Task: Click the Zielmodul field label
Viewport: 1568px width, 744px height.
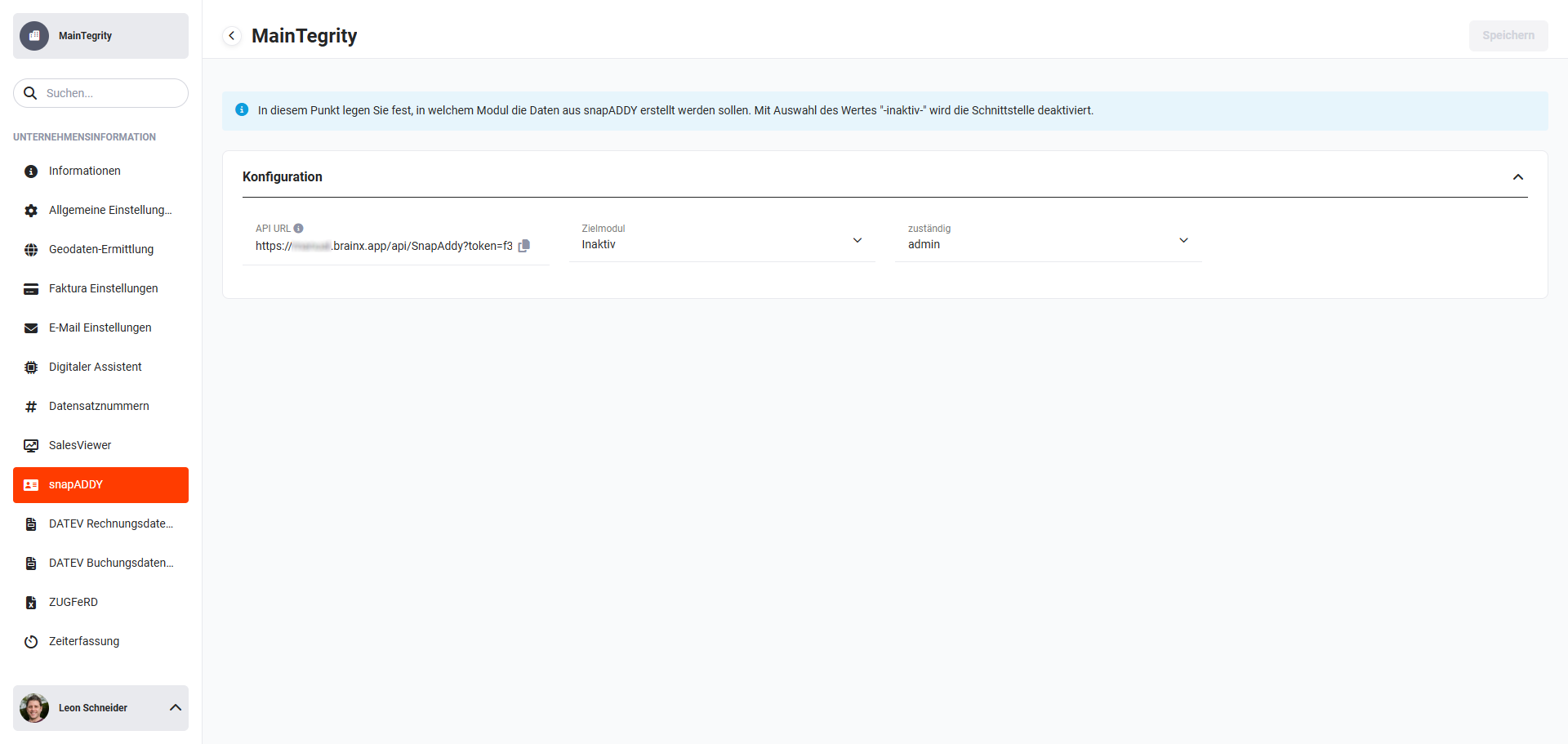Action: pyautogui.click(x=604, y=229)
